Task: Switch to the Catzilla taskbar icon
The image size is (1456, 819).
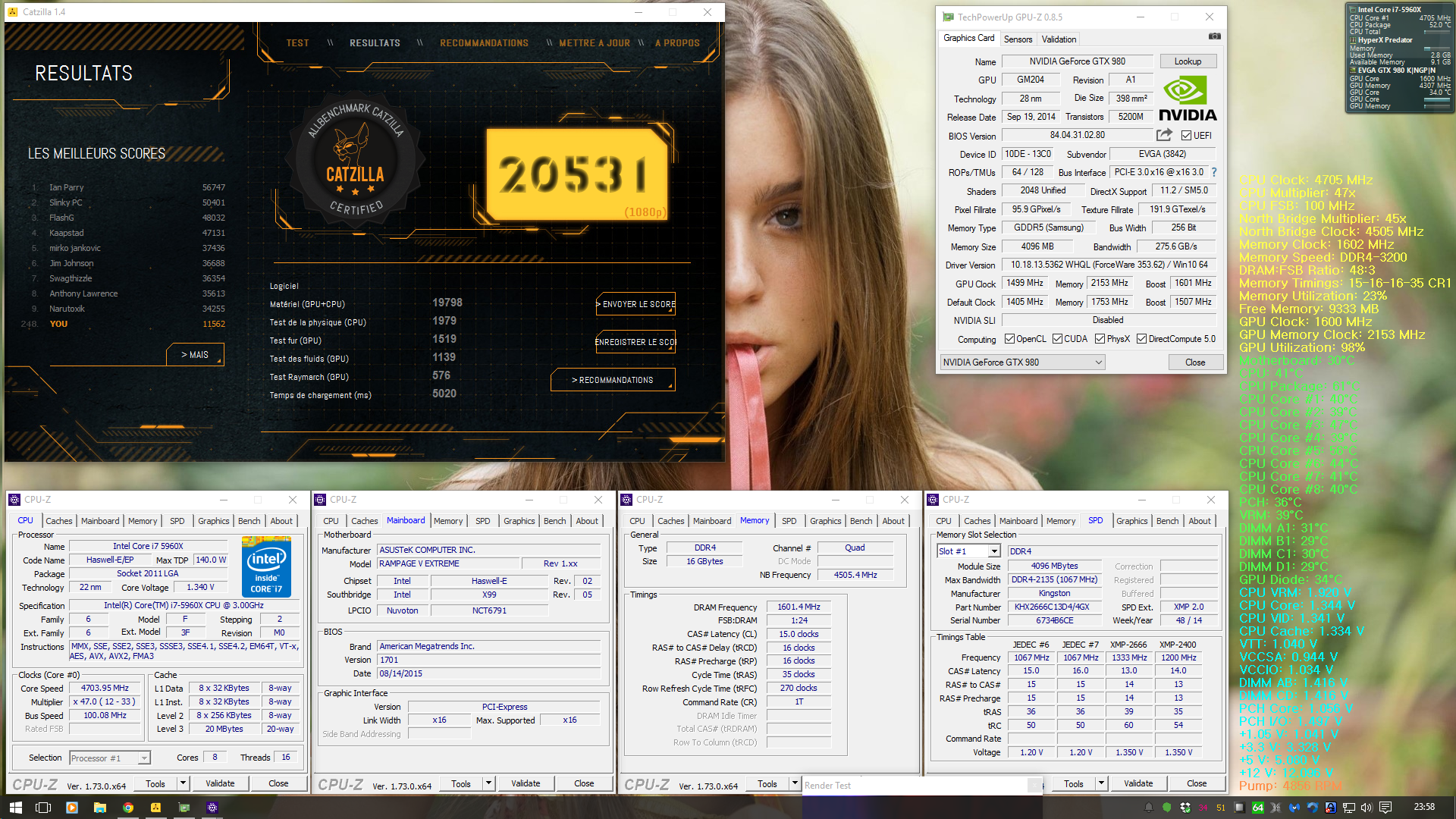Action: coord(156,808)
